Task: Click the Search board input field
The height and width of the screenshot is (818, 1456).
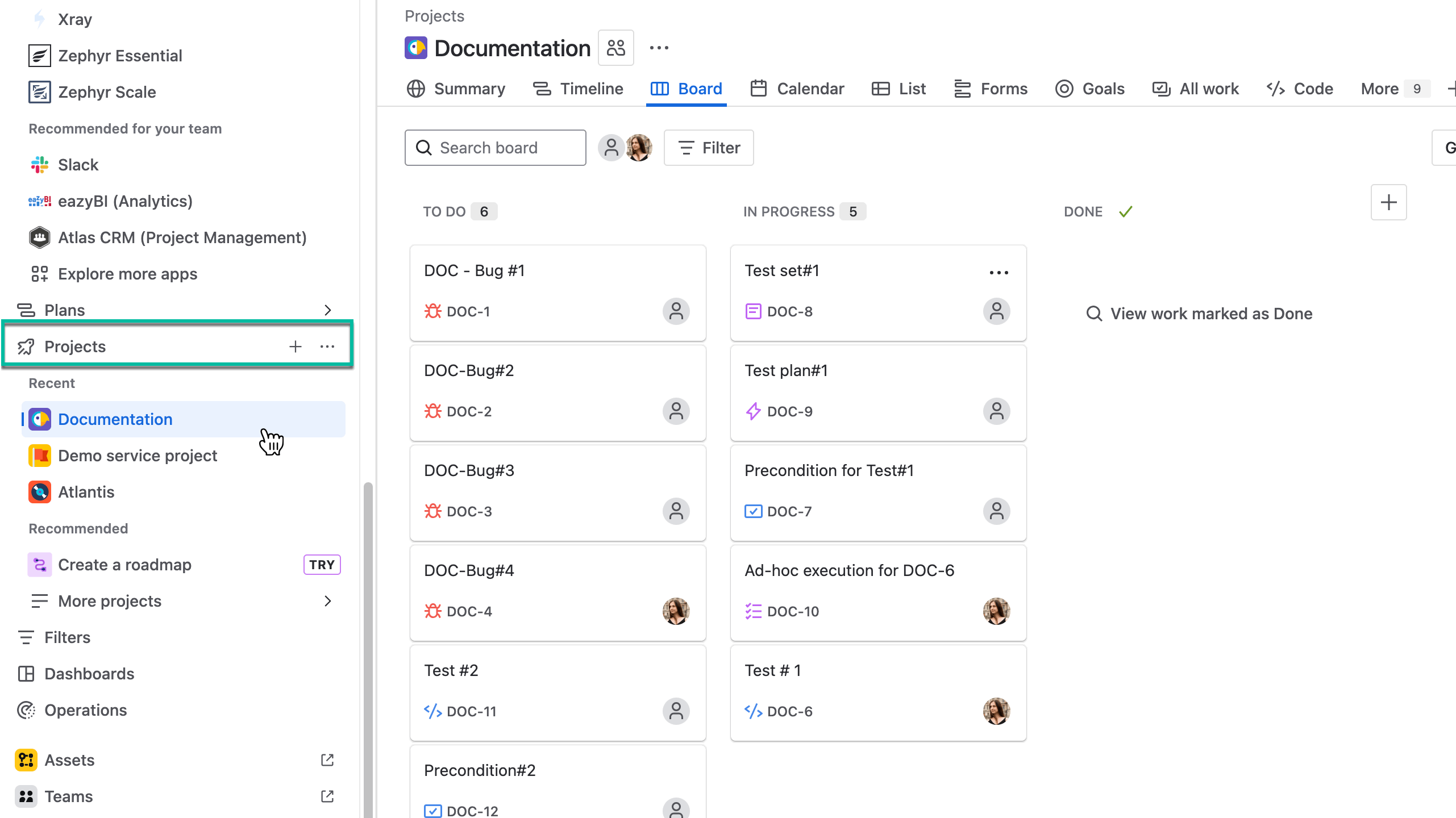Action: coord(495,148)
